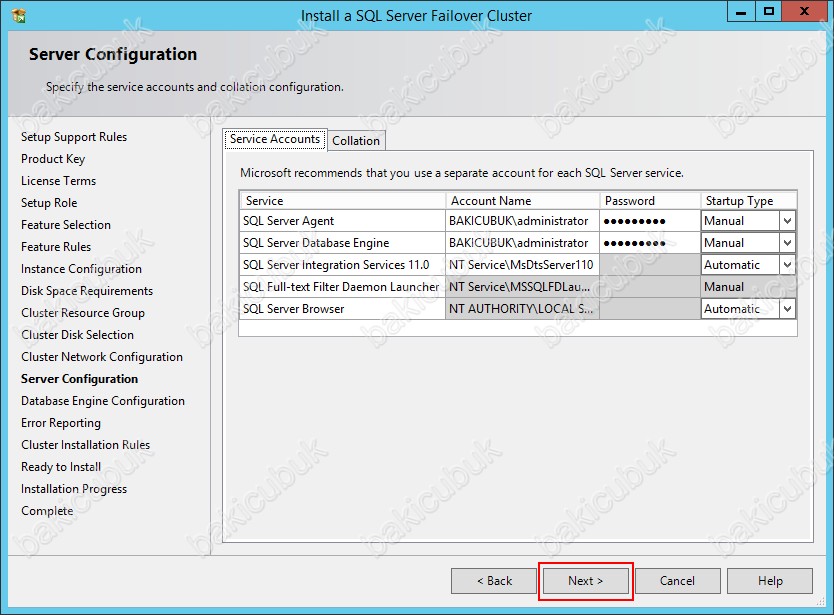The width and height of the screenshot is (834, 615).
Task: Click Cluster Disk Selection step
Action: 78,335
